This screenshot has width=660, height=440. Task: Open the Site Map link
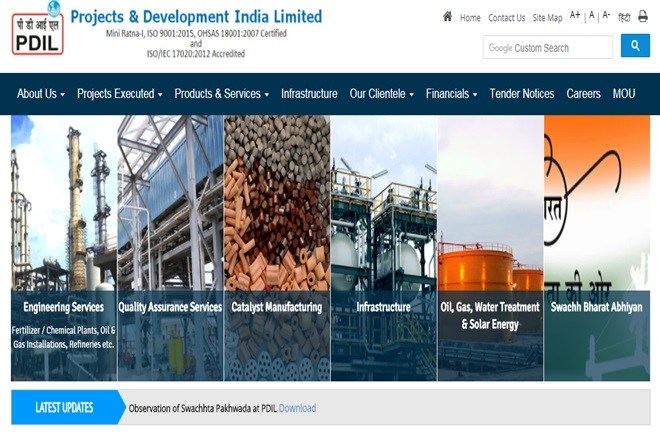pyautogui.click(x=547, y=18)
